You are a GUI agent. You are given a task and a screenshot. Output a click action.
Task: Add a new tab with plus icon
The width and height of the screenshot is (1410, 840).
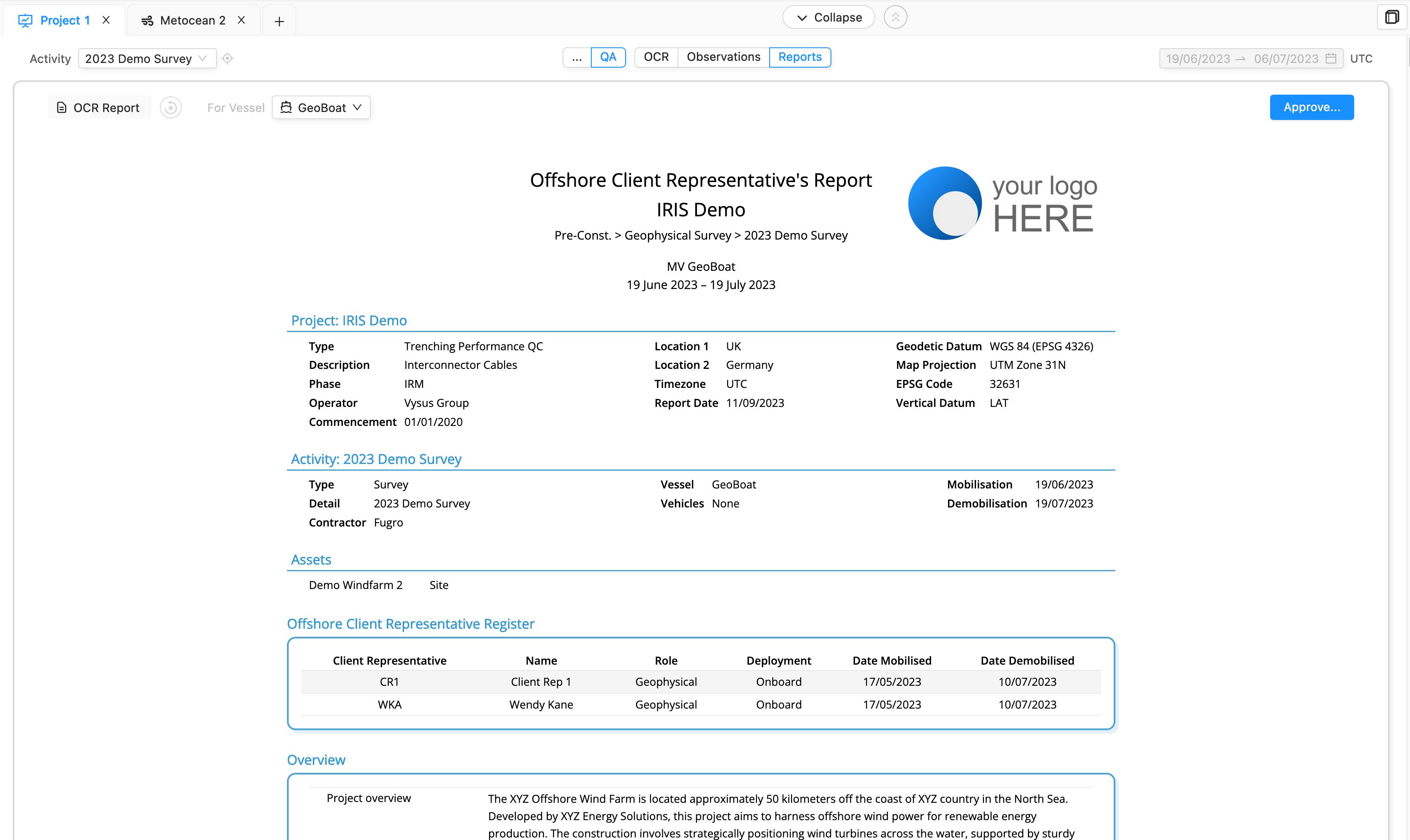(279, 22)
